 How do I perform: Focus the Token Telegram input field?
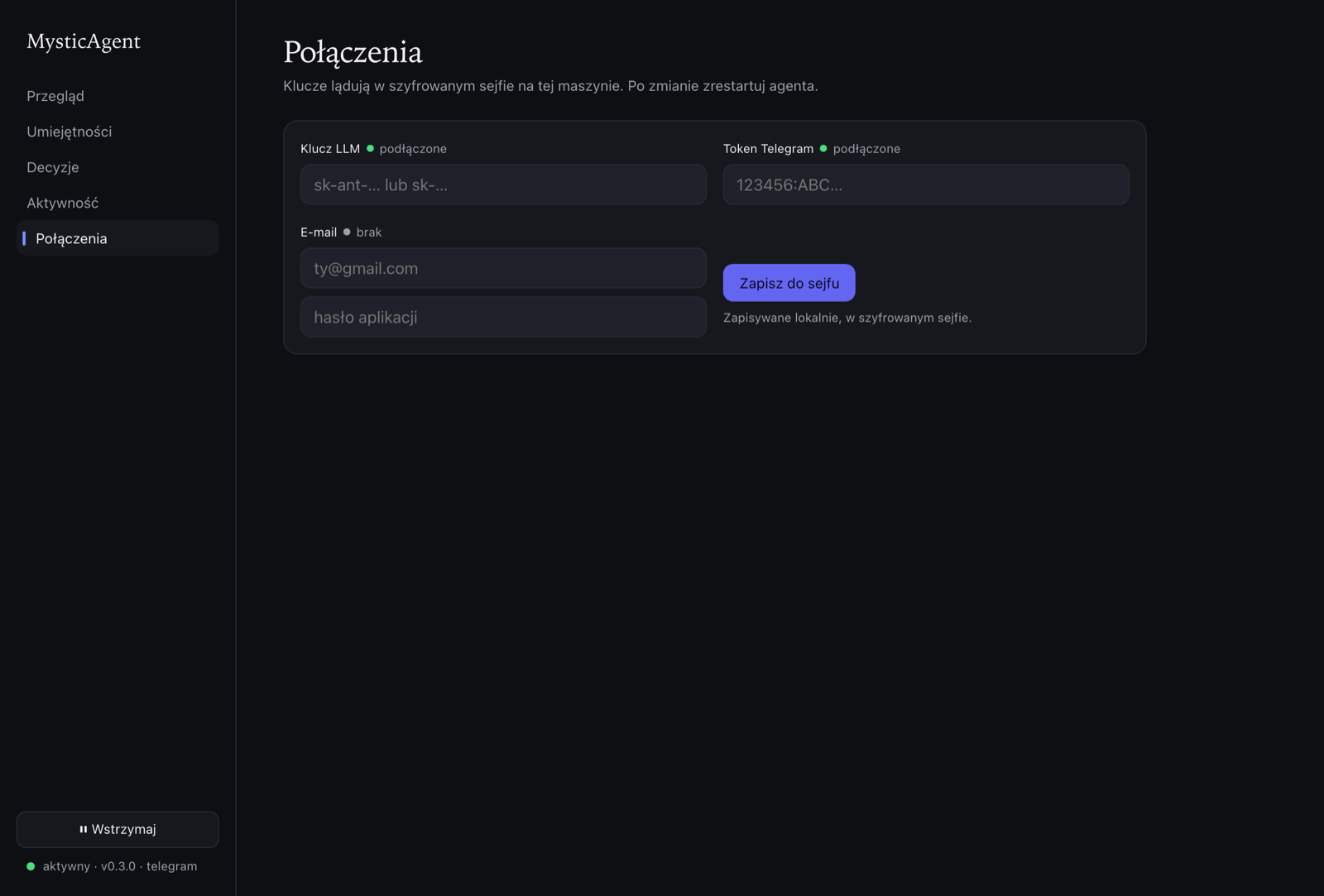click(926, 184)
